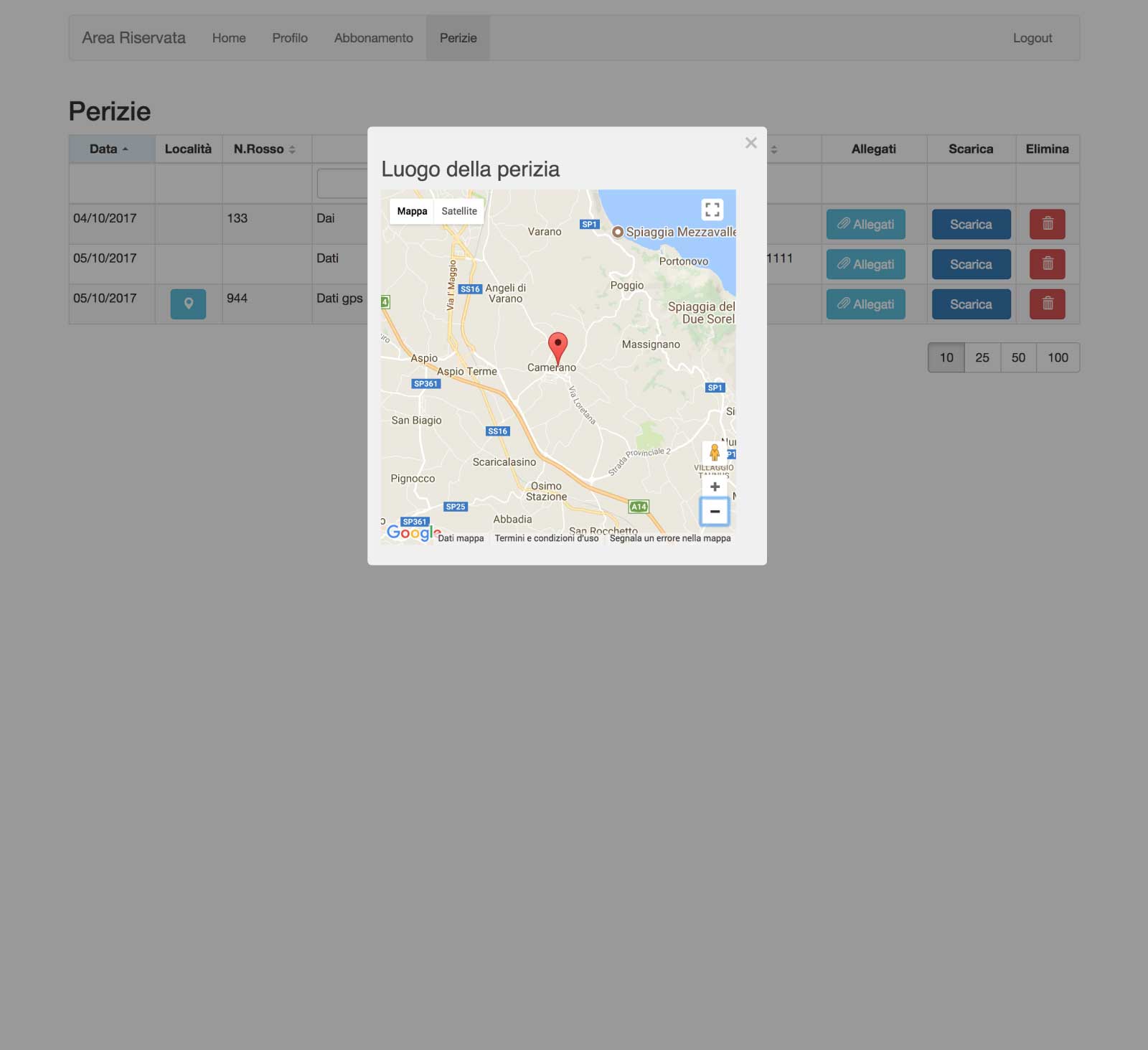The image size is (1148, 1050).
Task: Zoom out the map with minus button
Action: (715, 512)
